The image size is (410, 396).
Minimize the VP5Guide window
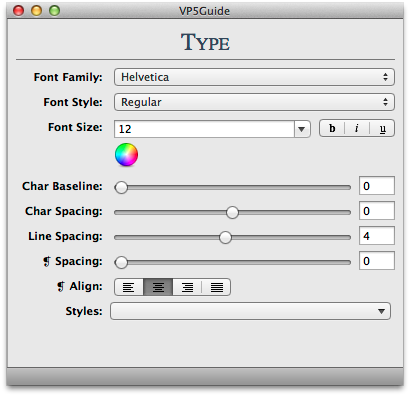click(36, 11)
